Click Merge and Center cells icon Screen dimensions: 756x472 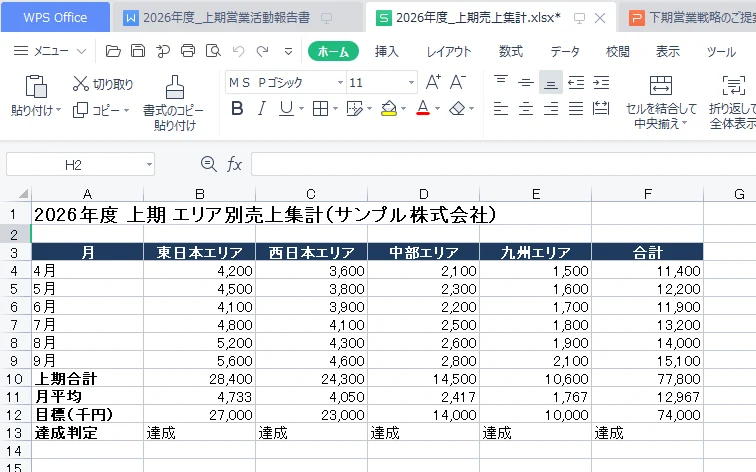661,86
